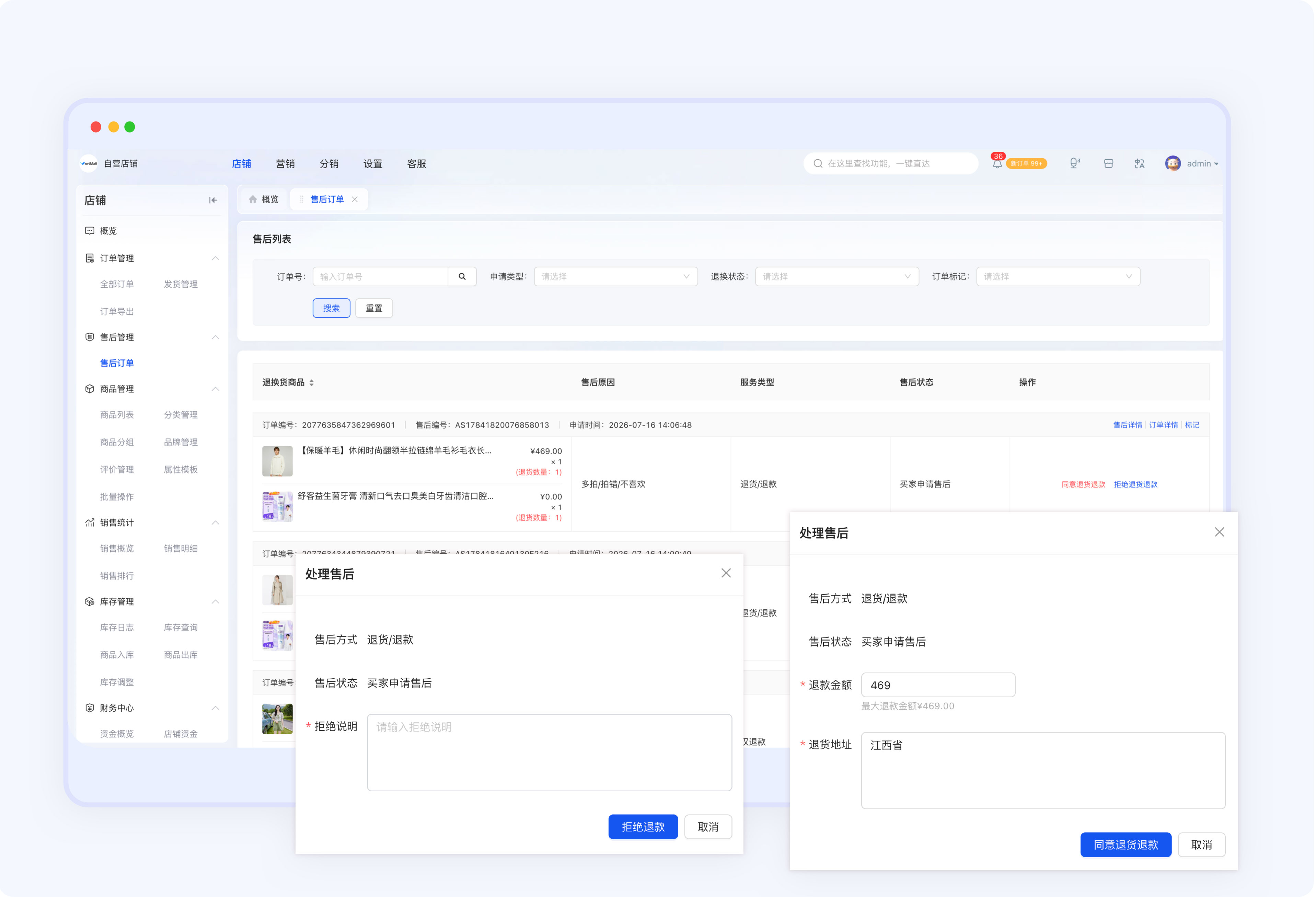Click the 概览 icon in the sidebar
This screenshot has width=1316, height=897.
[x=90, y=231]
